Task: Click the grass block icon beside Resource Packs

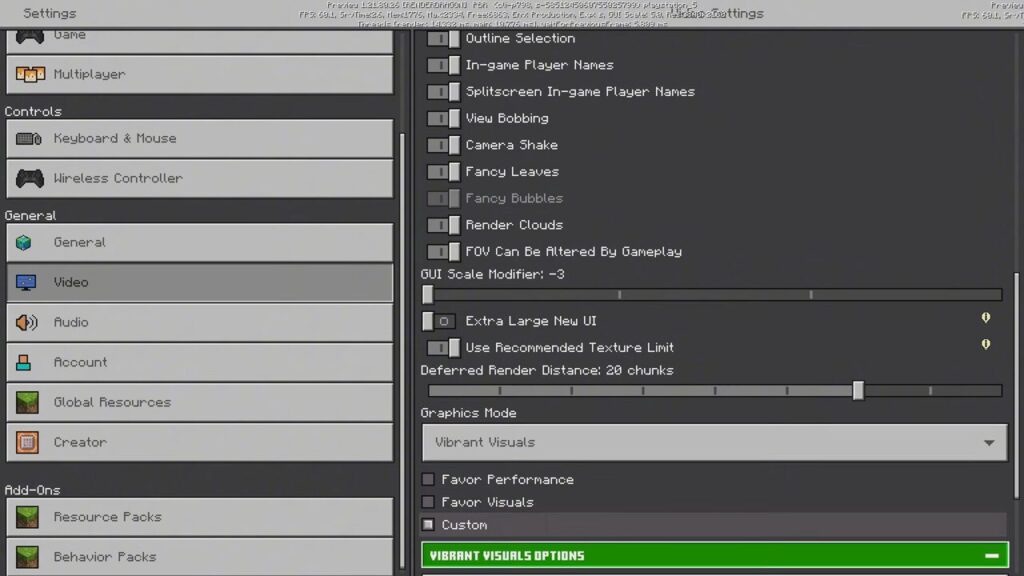Action: (27, 517)
